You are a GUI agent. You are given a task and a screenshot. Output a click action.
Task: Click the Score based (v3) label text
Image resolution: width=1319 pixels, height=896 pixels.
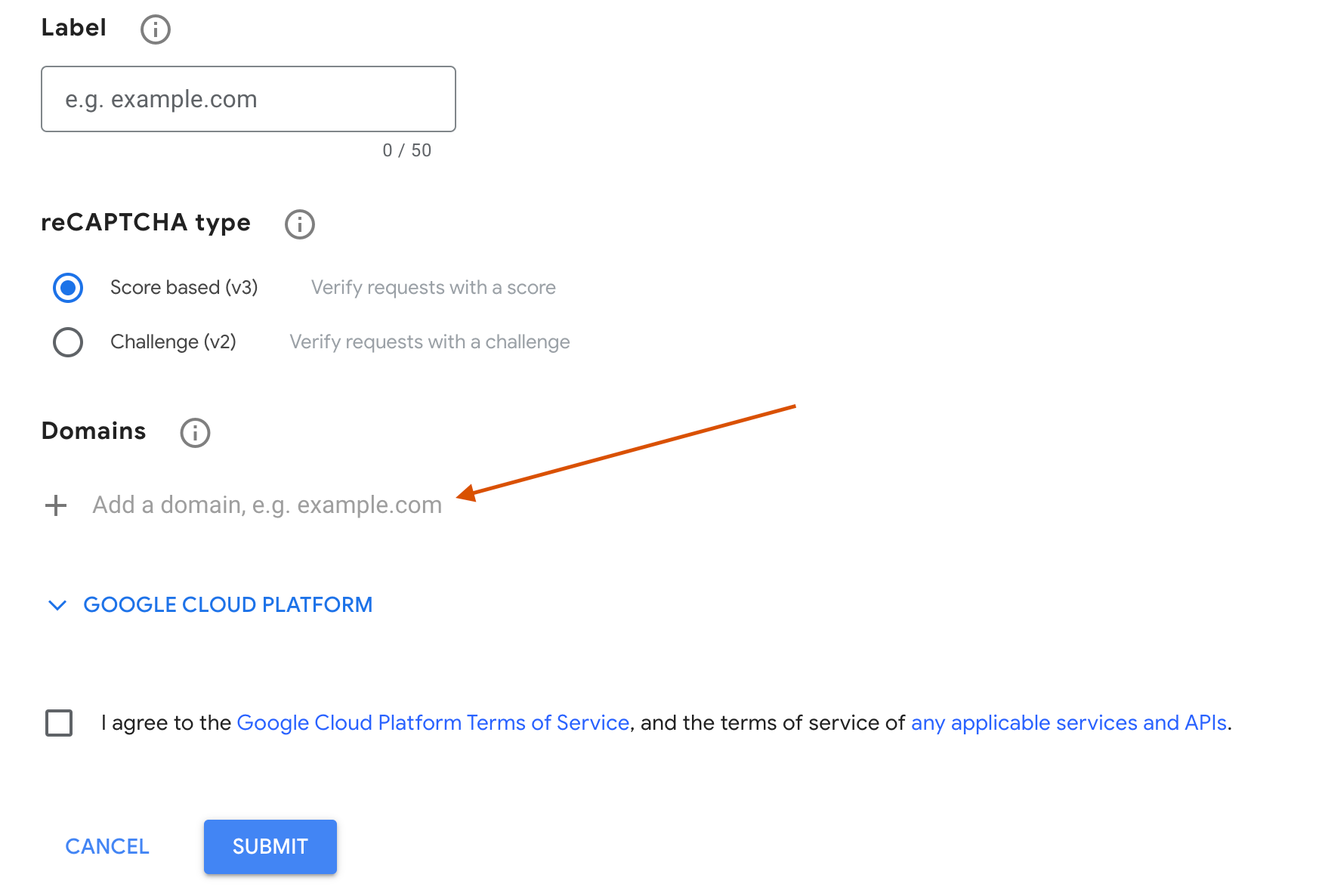click(184, 287)
